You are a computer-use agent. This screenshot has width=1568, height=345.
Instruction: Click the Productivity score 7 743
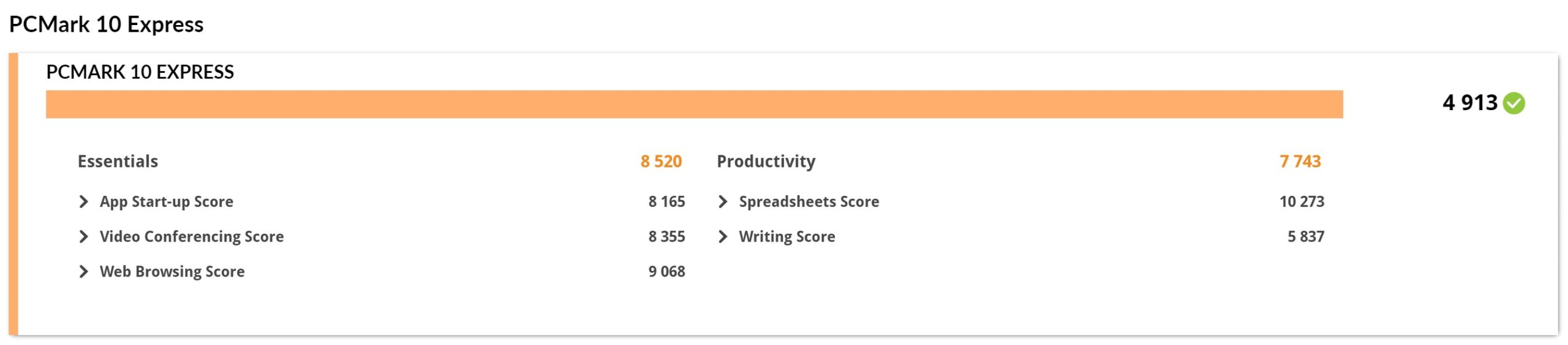click(1300, 161)
